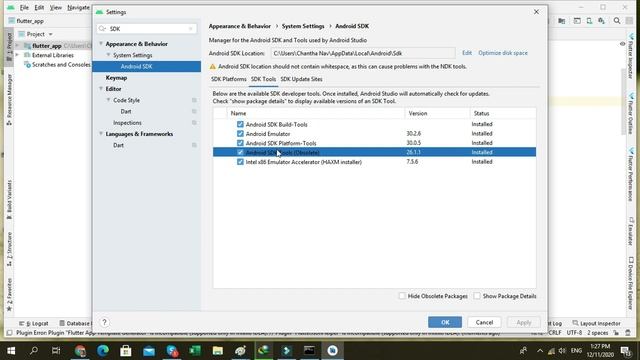
Task: Open Build Variants side tab
Action: tap(9, 200)
